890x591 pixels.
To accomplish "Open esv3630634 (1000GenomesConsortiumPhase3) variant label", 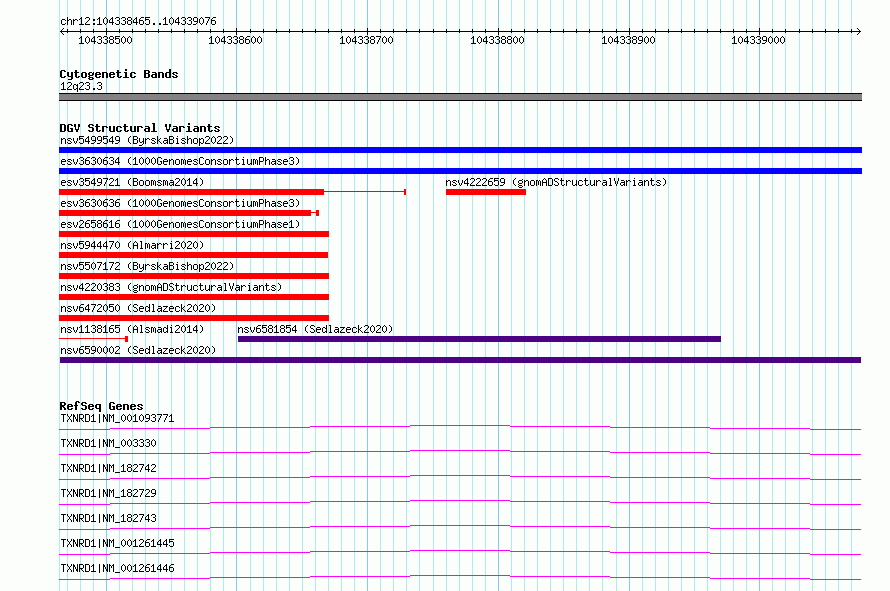I will pyautogui.click(x=180, y=161).
